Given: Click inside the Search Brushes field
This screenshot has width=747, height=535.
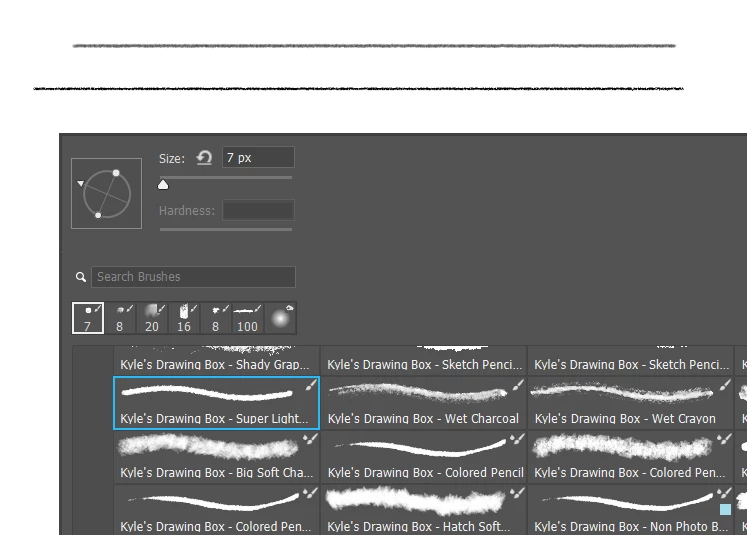Looking at the screenshot, I should click(193, 277).
